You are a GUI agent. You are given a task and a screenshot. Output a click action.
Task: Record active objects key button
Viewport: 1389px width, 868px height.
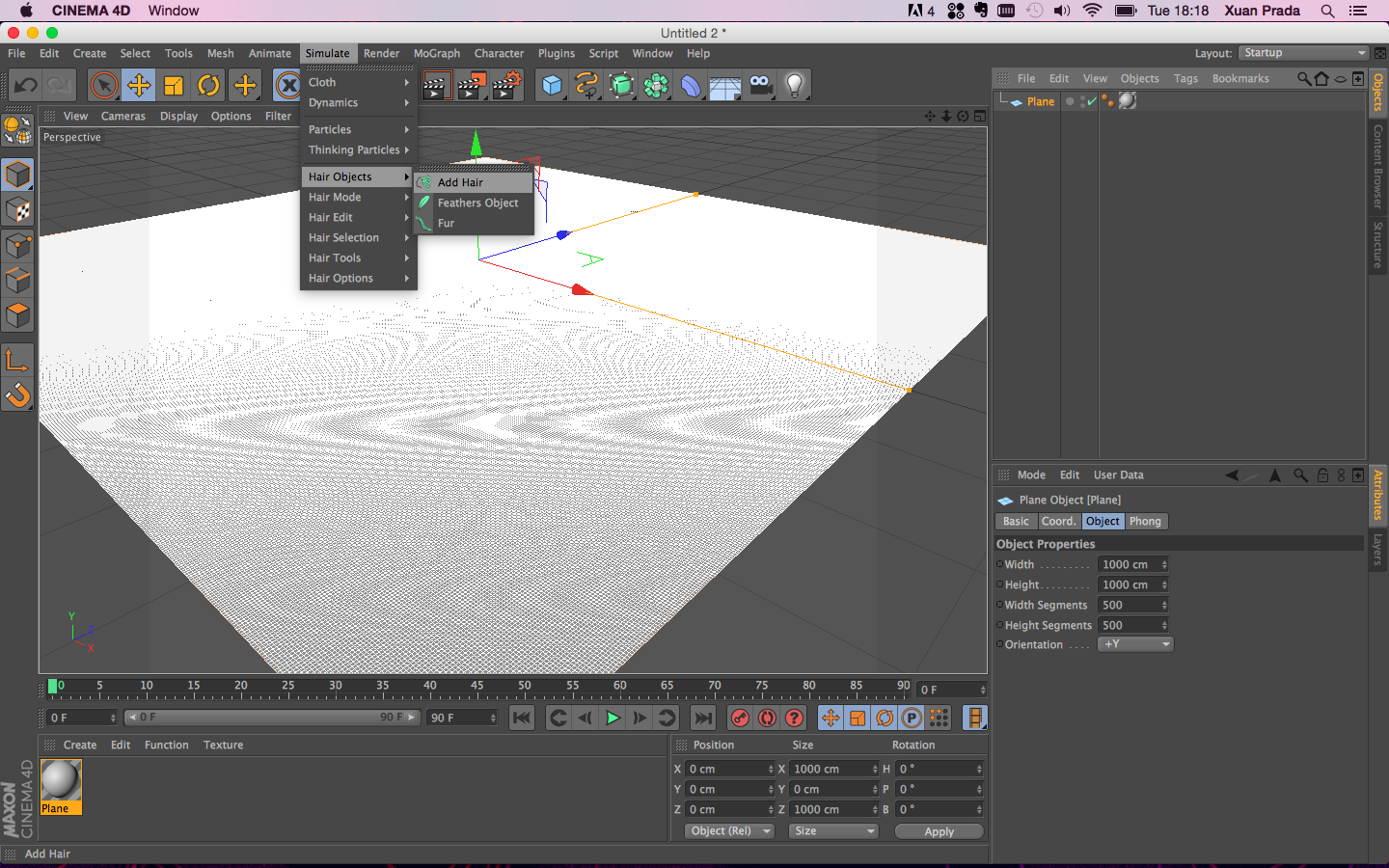click(740, 718)
